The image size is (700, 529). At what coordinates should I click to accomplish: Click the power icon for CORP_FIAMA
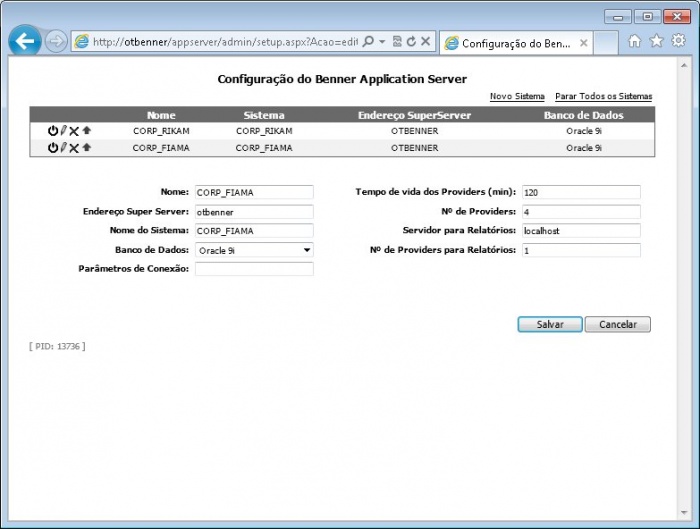pos(52,148)
